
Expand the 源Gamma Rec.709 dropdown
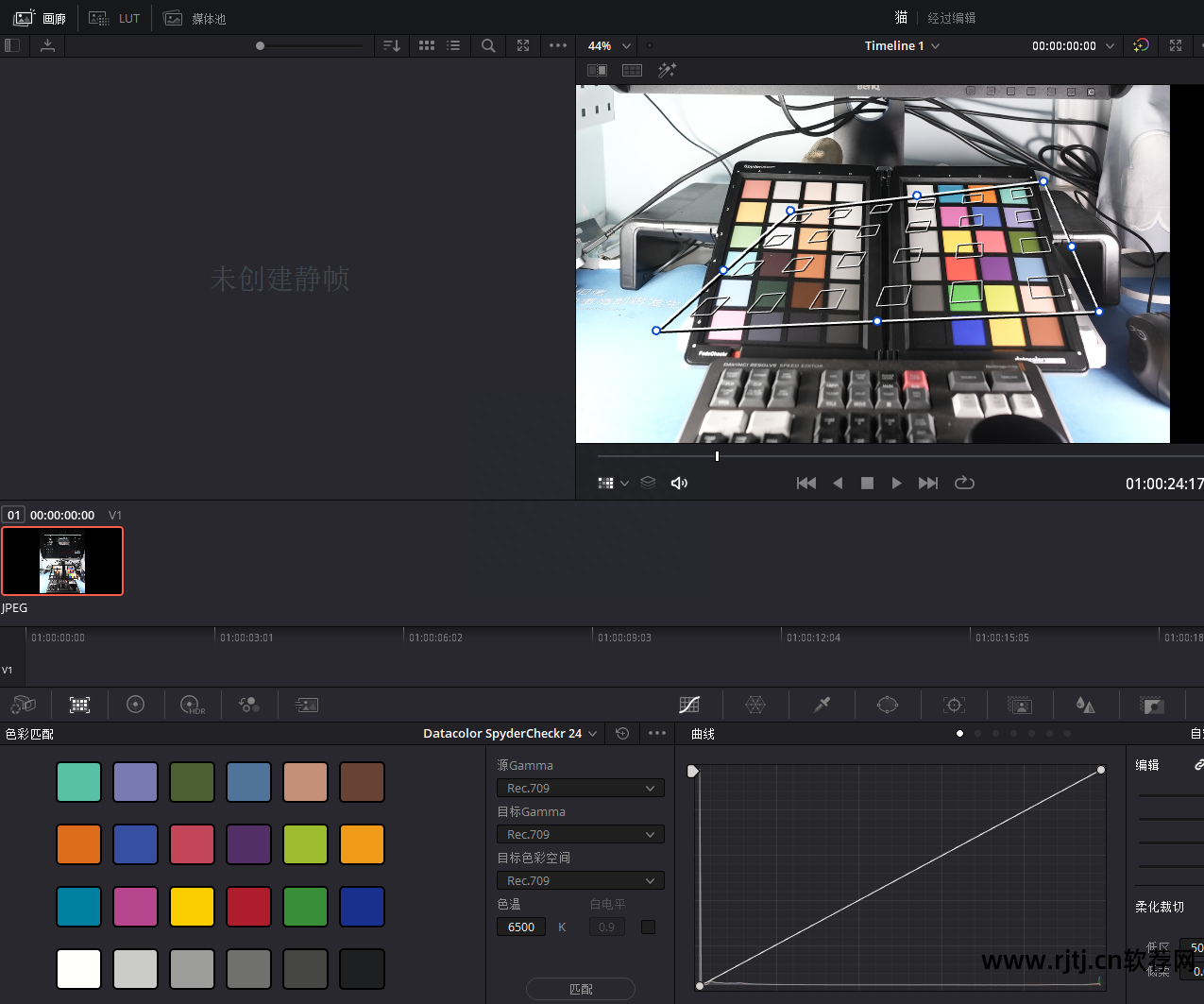[580, 788]
